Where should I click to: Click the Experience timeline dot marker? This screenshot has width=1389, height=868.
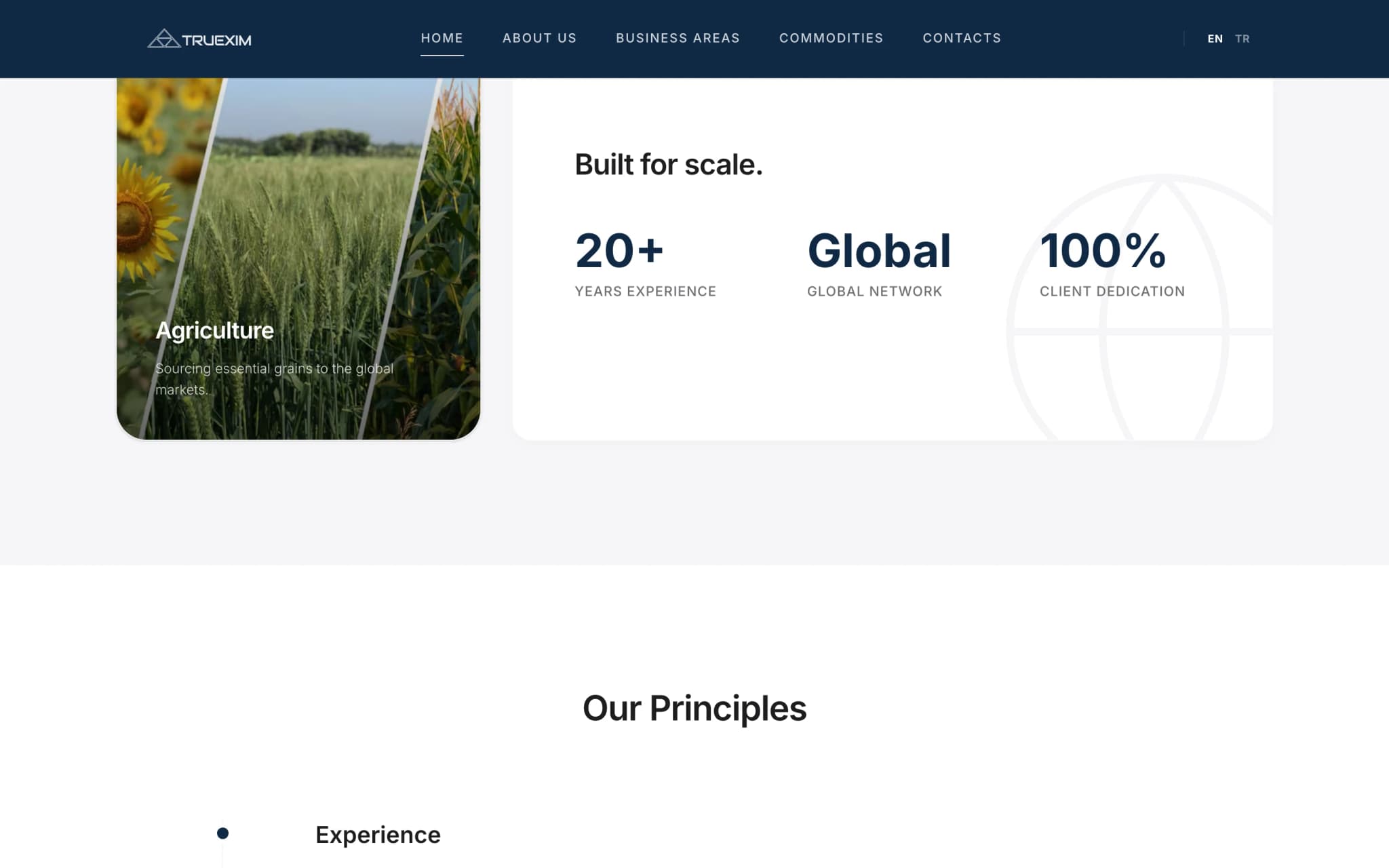click(x=222, y=833)
